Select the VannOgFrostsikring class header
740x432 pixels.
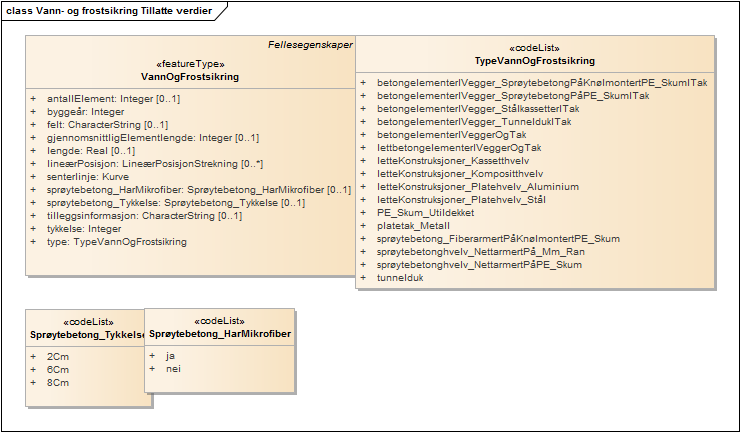point(190,76)
